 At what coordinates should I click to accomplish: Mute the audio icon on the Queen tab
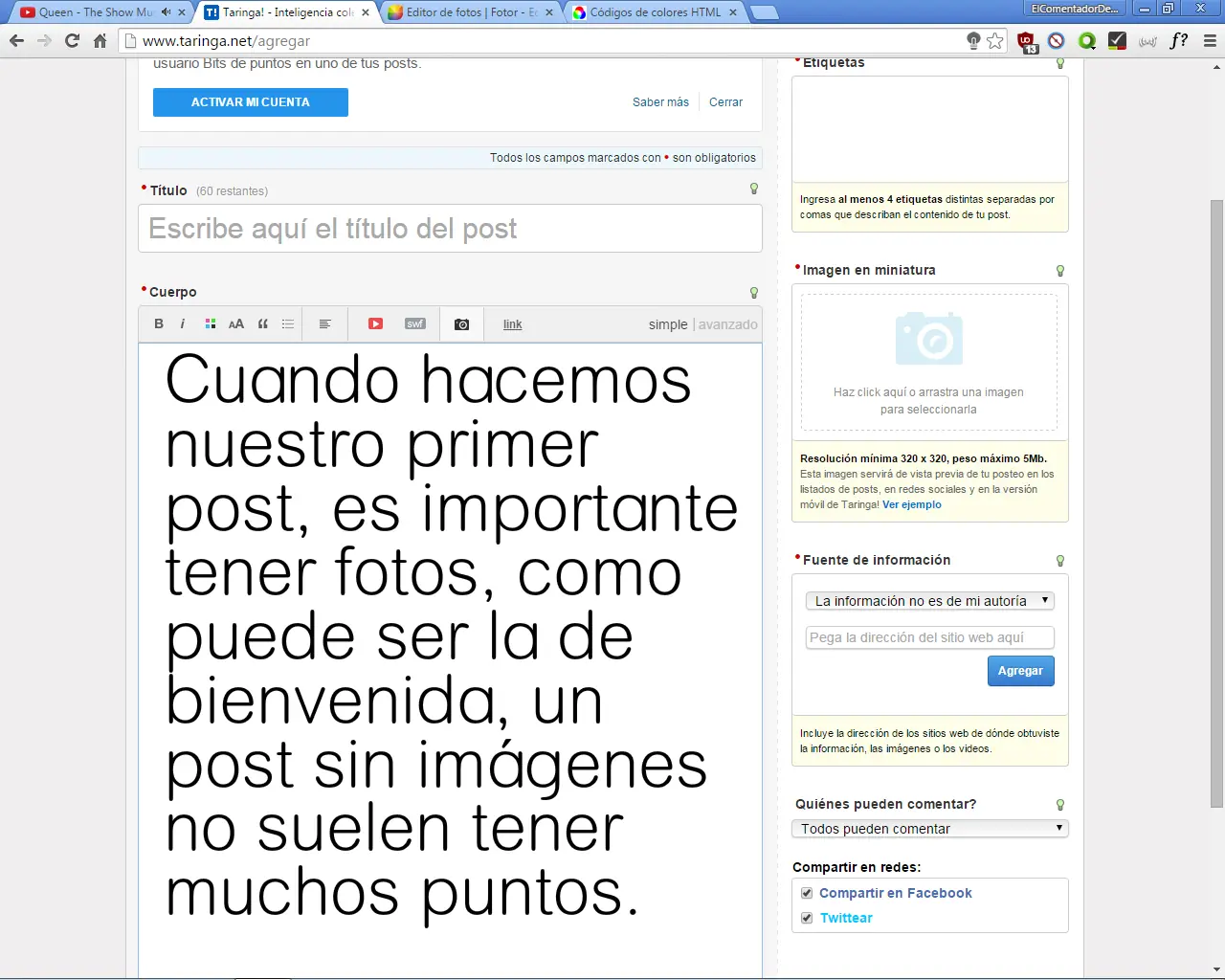click(166, 12)
